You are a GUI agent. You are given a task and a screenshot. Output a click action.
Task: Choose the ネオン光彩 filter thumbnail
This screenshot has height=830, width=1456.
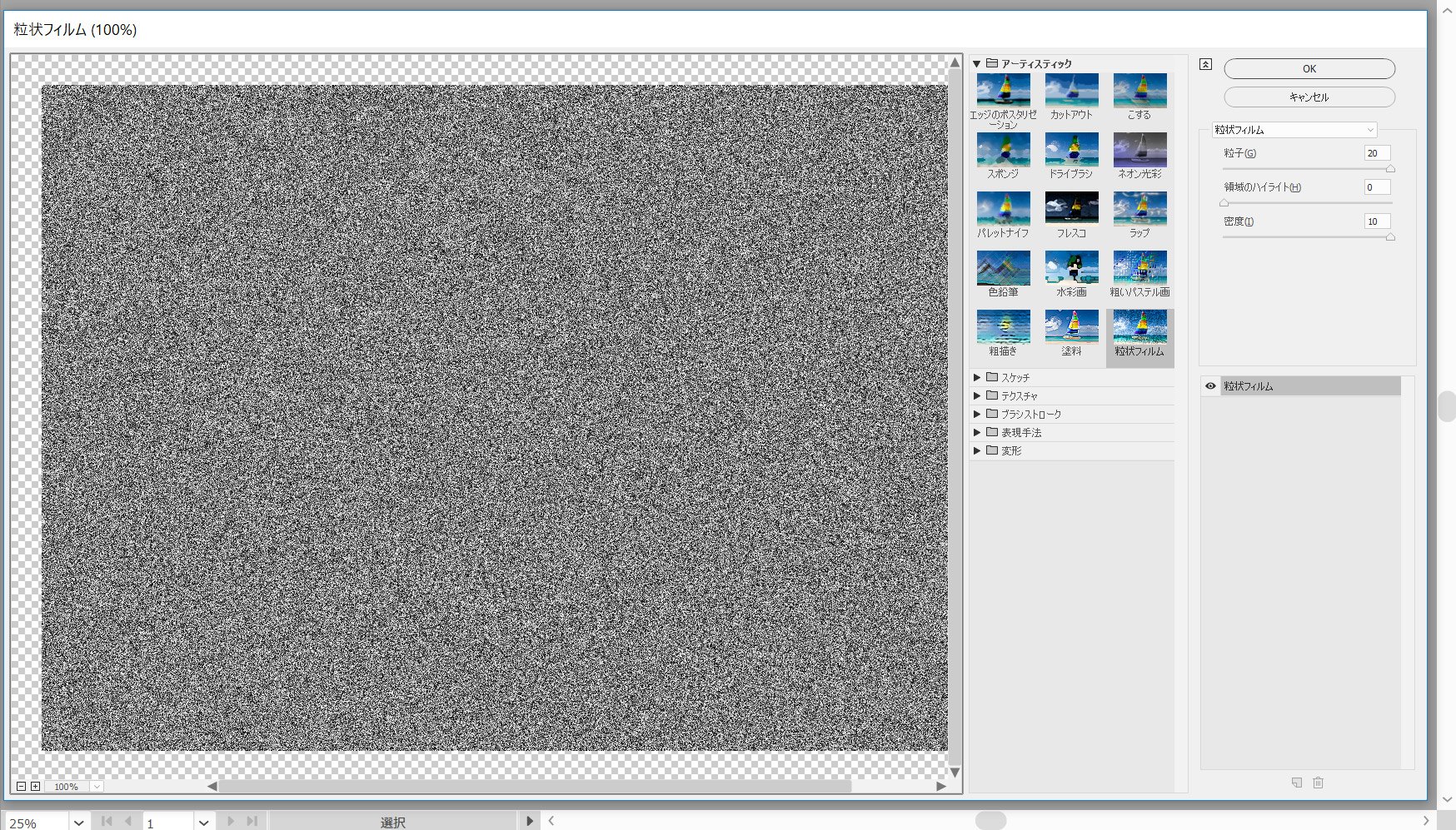pyautogui.click(x=1139, y=150)
